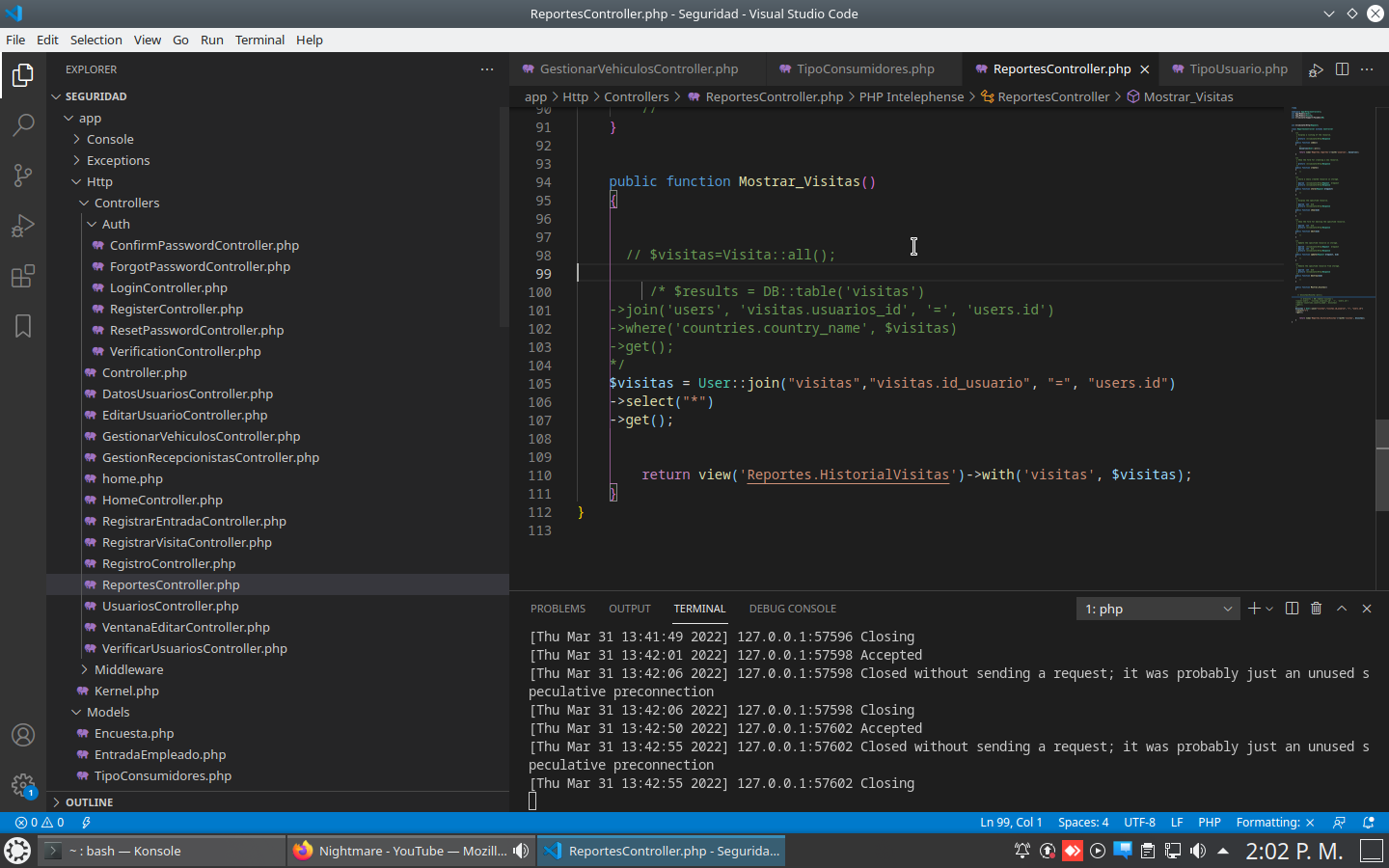Viewport: 1389px width, 868px height.
Task: Click the errors and warnings counter
Action: (40, 823)
